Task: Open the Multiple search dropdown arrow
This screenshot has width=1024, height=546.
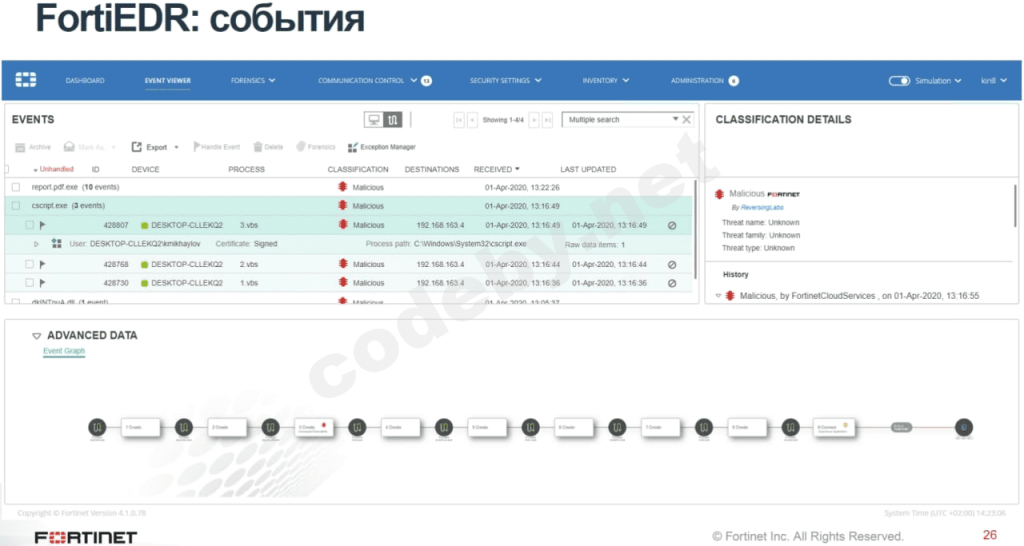Action: pyautogui.click(x=675, y=119)
